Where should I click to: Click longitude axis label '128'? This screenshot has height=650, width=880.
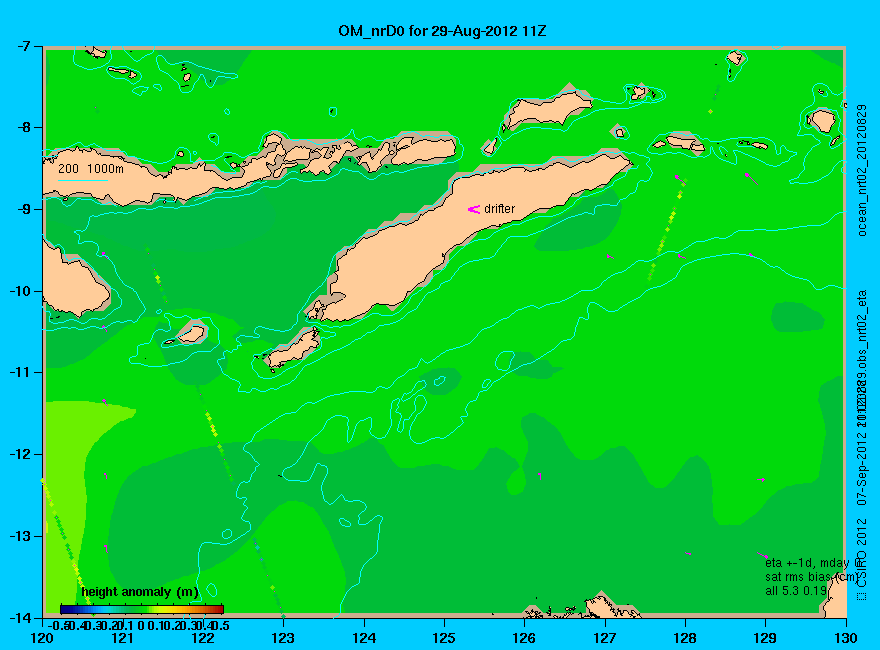coord(685,638)
